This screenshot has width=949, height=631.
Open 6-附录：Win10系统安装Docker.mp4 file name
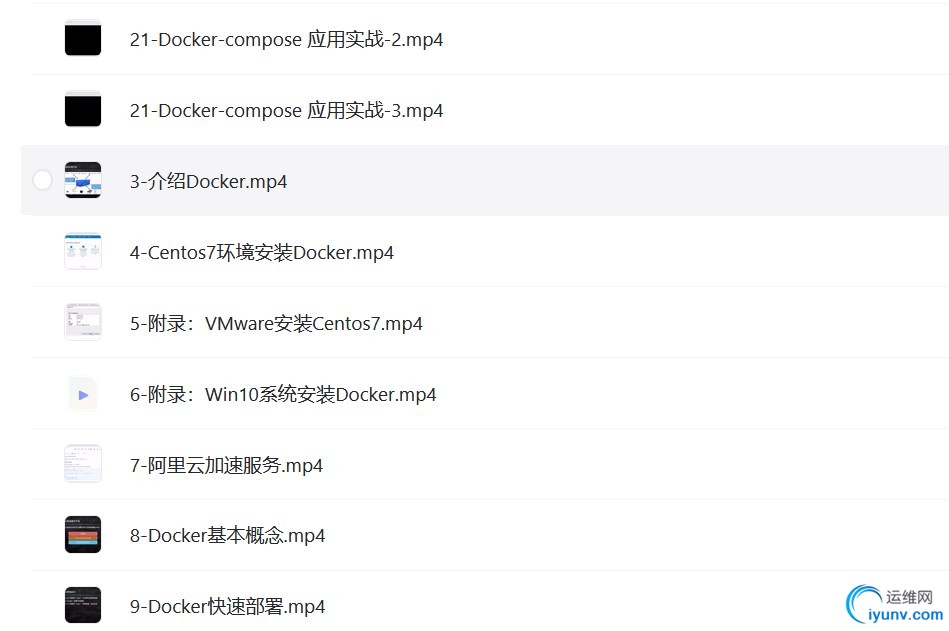283,394
